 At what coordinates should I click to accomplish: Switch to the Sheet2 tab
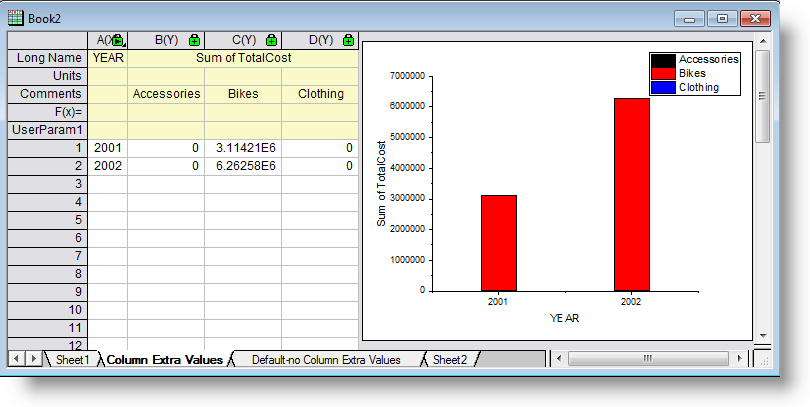pos(449,359)
